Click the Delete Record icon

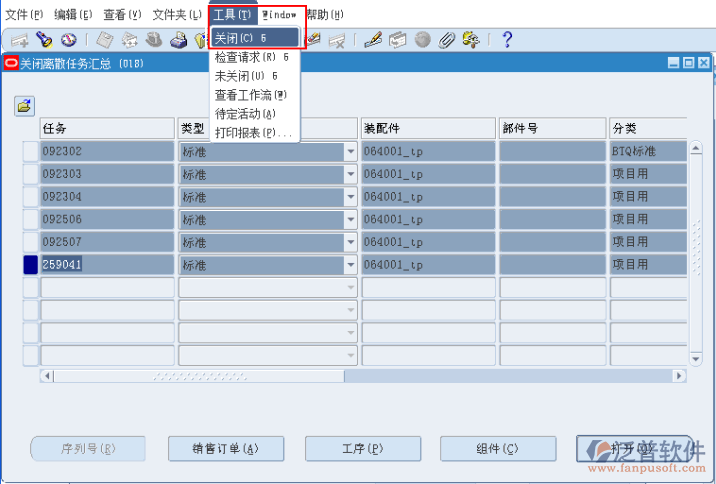pos(337,40)
